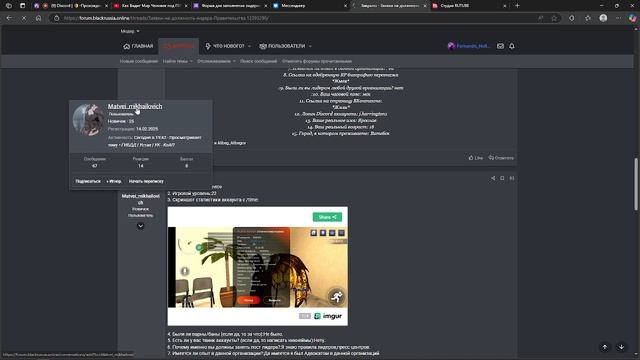Image resolution: width=640 pixels, height=360 pixels.
Task: Open a new browser tab with plus
Action: 517,6
